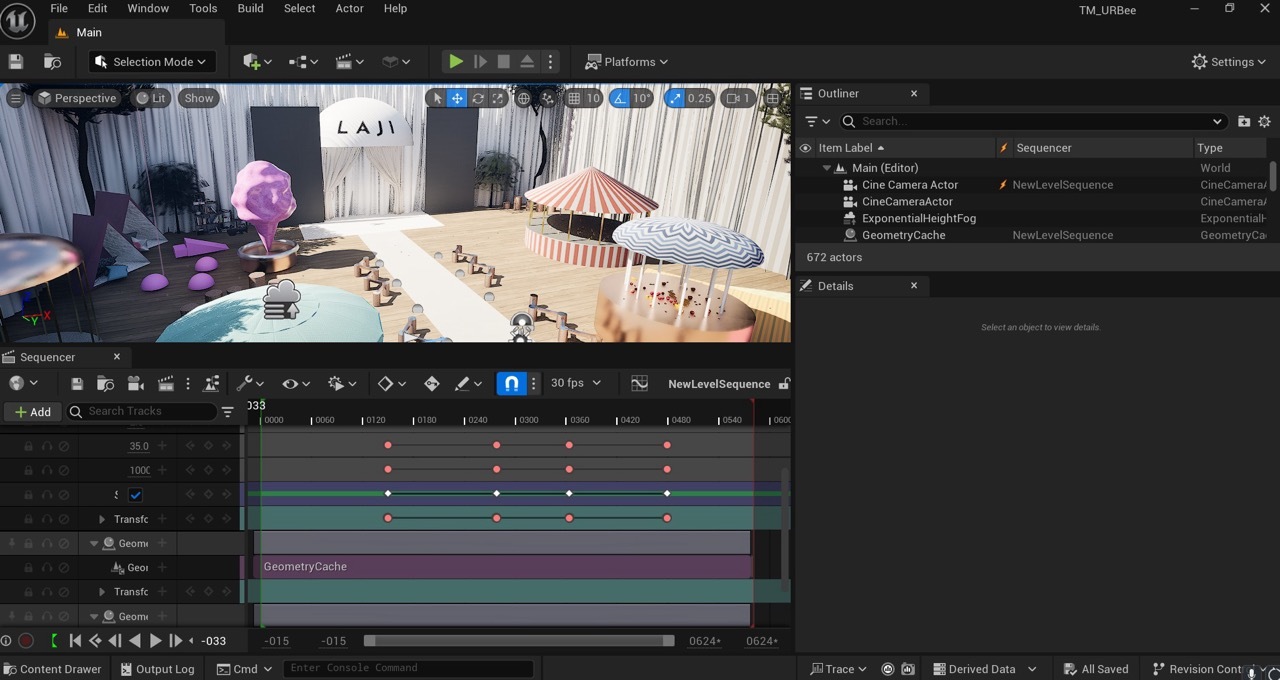The image size is (1280, 680).
Task: Toggle the Sequencer keyframe snapping magnet
Action: click(511, 384)
